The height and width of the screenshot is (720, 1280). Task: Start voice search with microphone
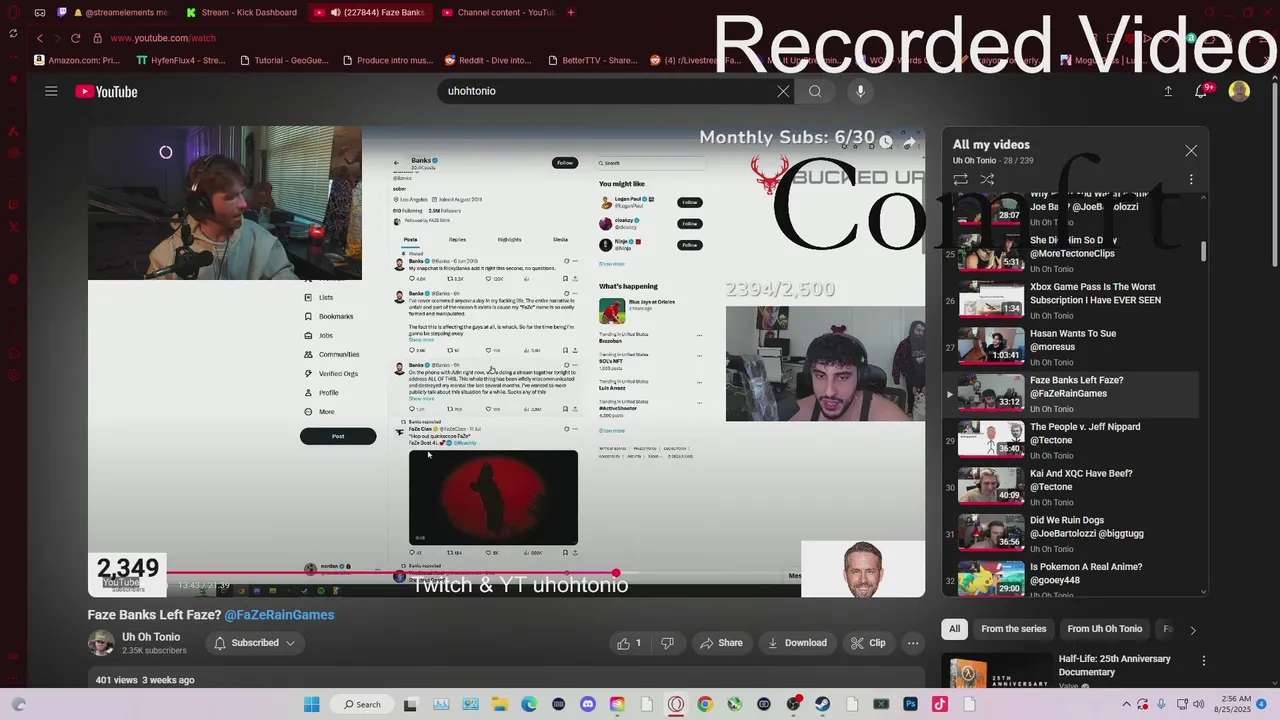click(860, 91)
